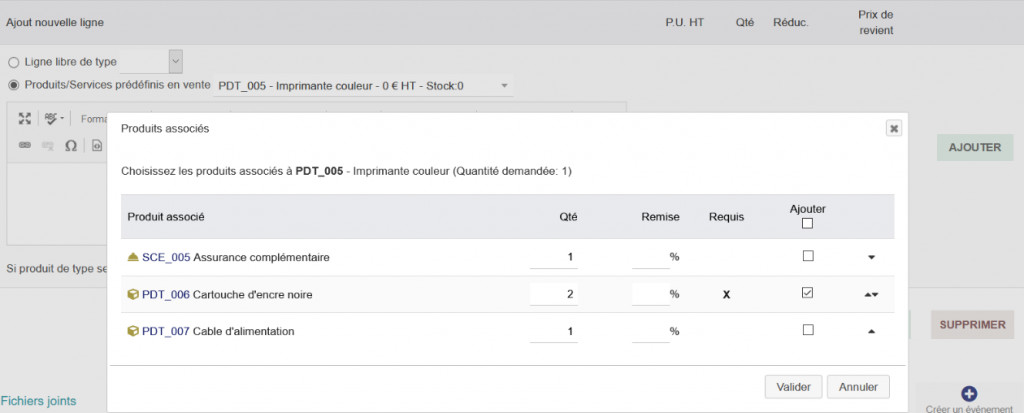
Task: Tick Ajouter for Cable d'alimentation
Action: click(x=807, y=330)
